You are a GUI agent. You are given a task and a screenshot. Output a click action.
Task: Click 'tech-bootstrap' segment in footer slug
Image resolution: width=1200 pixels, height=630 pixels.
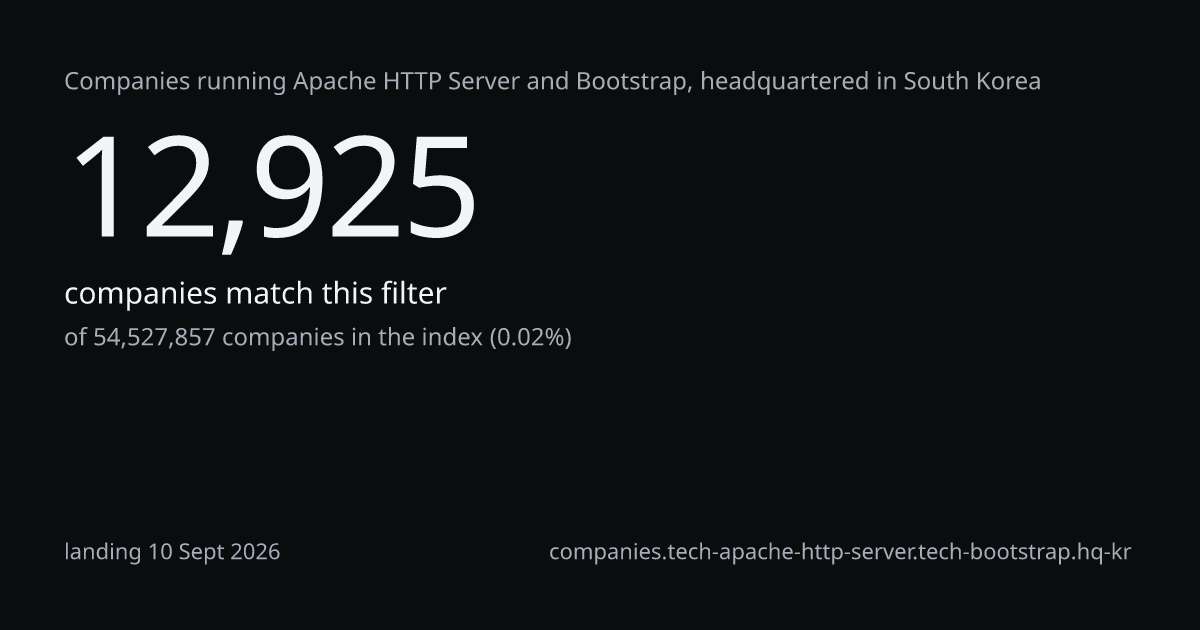[991, 552]
